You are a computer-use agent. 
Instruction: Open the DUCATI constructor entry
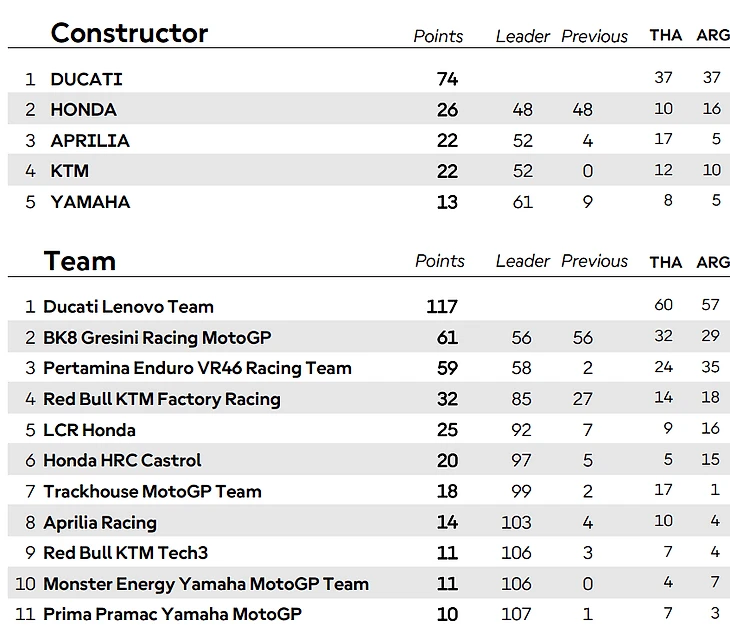click(86, 79)
